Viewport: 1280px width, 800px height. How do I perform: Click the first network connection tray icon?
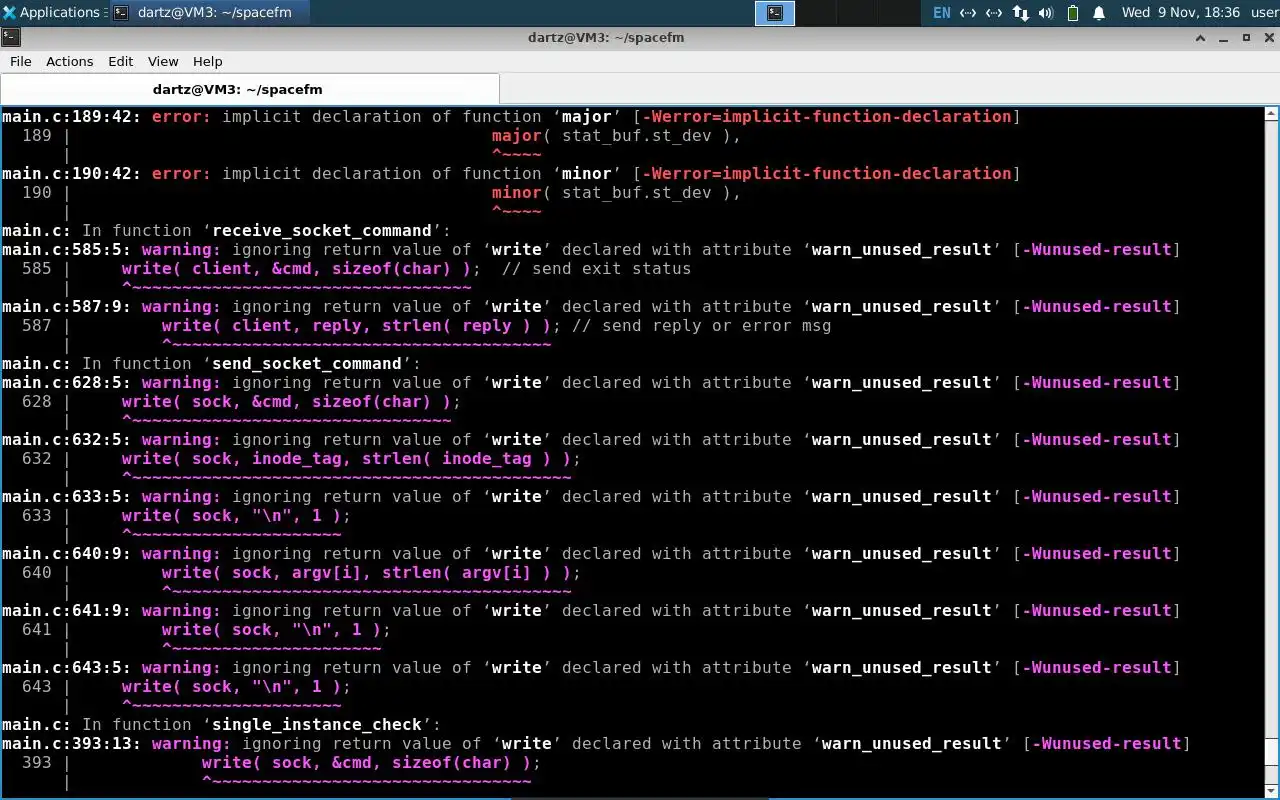pos(968,12)
